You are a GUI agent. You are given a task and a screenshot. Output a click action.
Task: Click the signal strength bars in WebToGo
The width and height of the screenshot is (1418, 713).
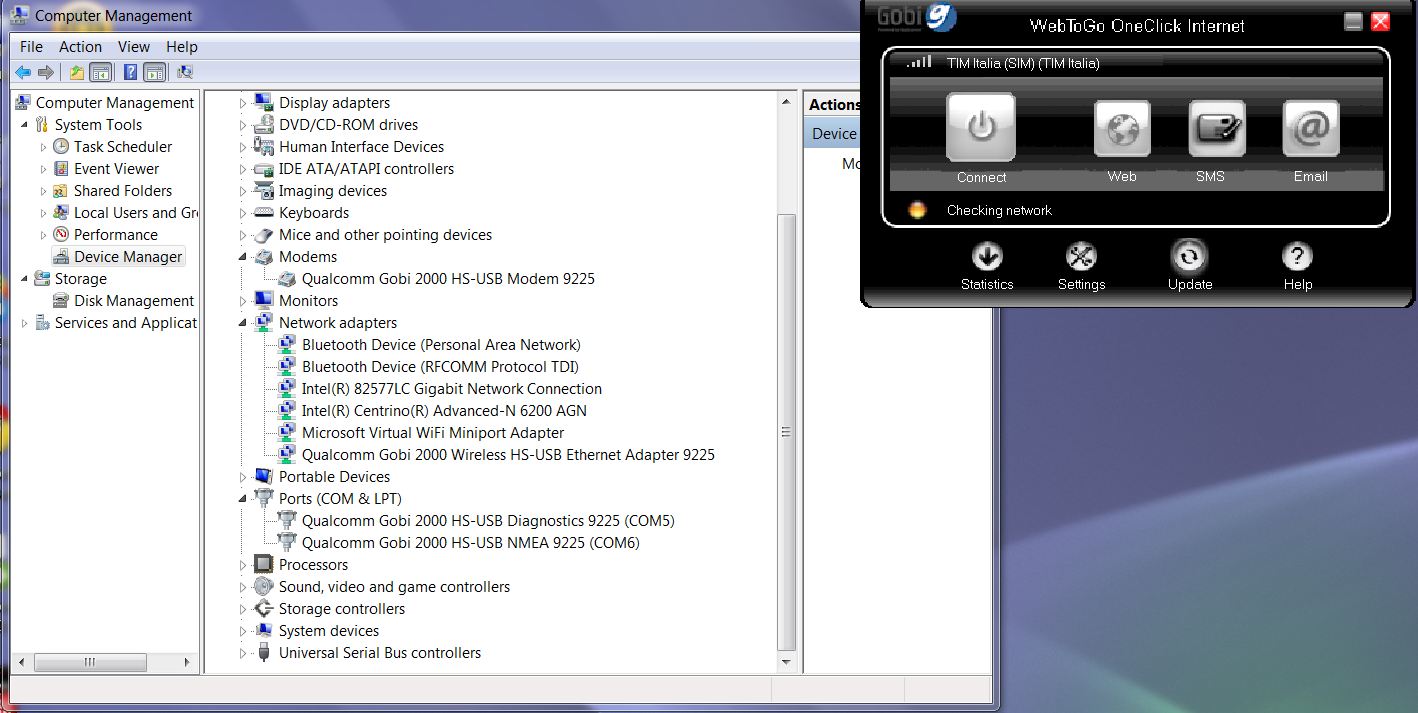tap(919, 62)
